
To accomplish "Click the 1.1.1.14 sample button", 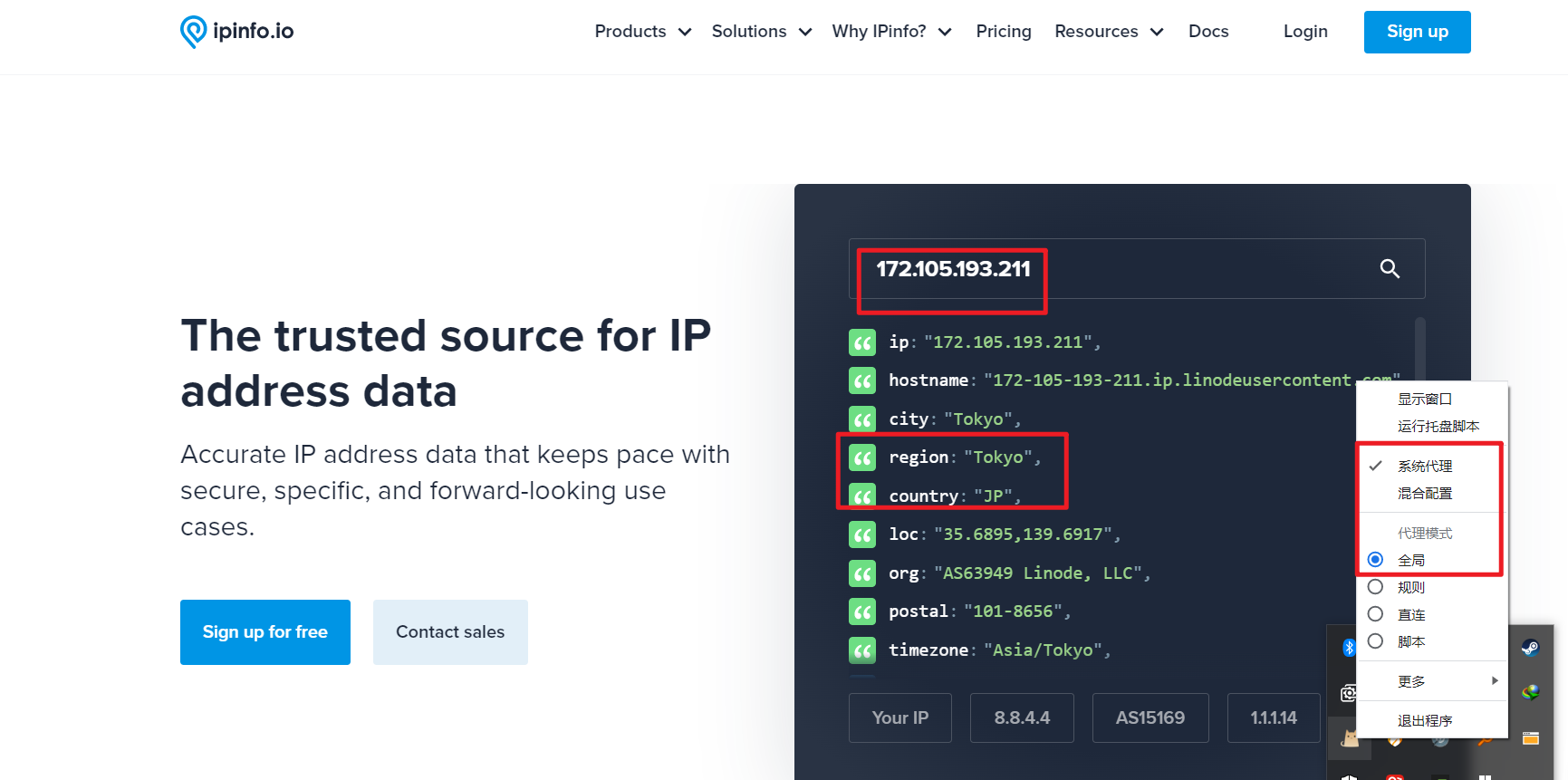I will [x=1274, y=717].
